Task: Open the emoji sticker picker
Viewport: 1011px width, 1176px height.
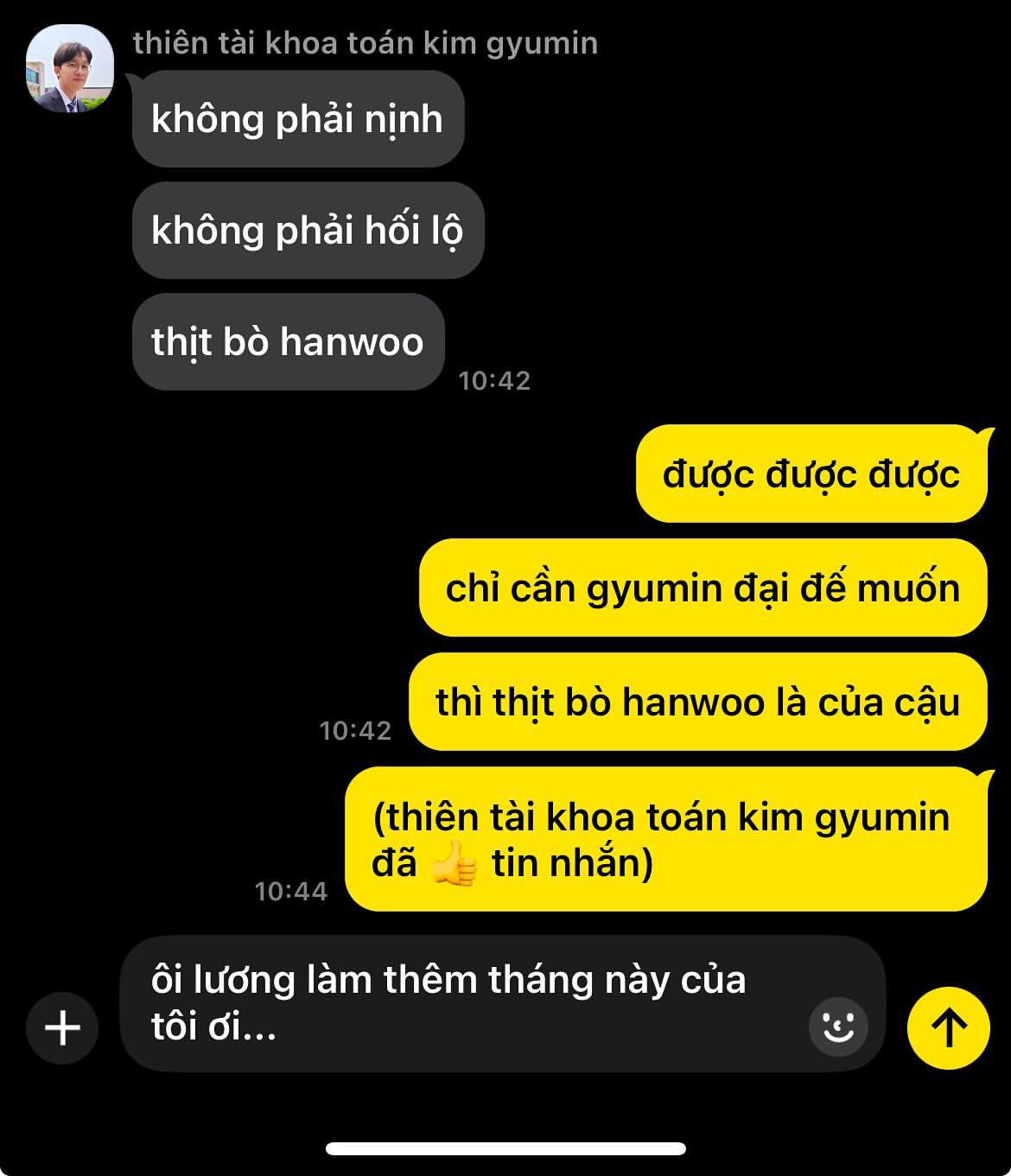Action: (838, 1027)
